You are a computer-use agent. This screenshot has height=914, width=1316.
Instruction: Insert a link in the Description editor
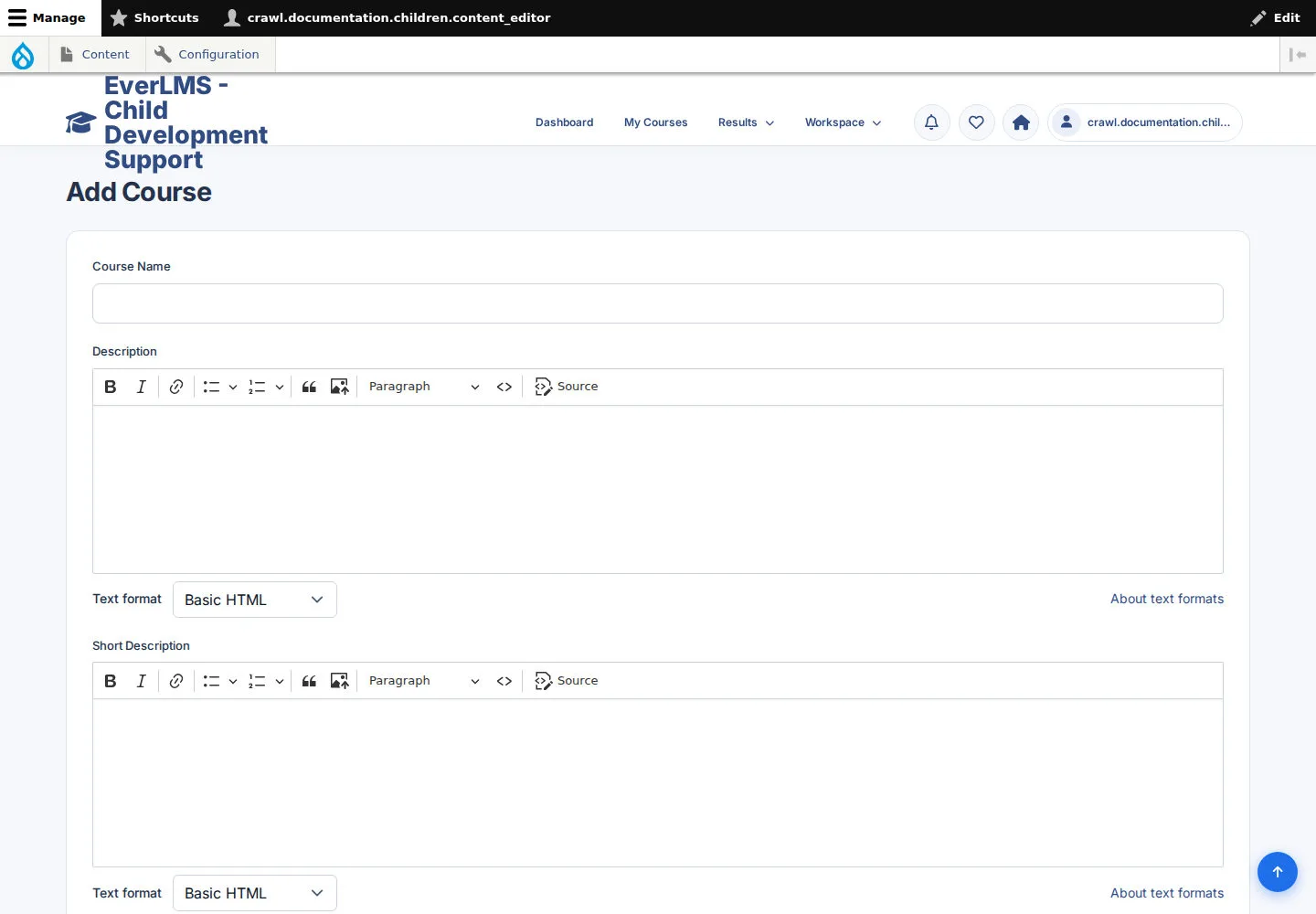[x=176, y=387]
